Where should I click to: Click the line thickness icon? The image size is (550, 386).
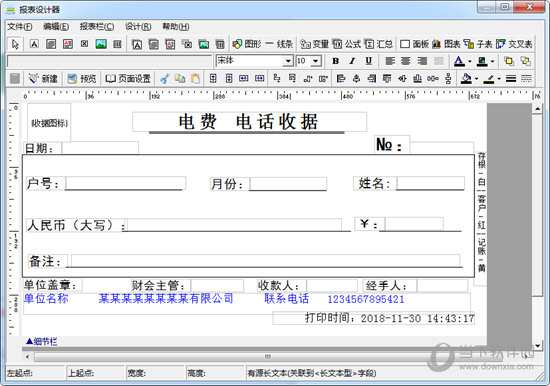(x=511, y=79)
